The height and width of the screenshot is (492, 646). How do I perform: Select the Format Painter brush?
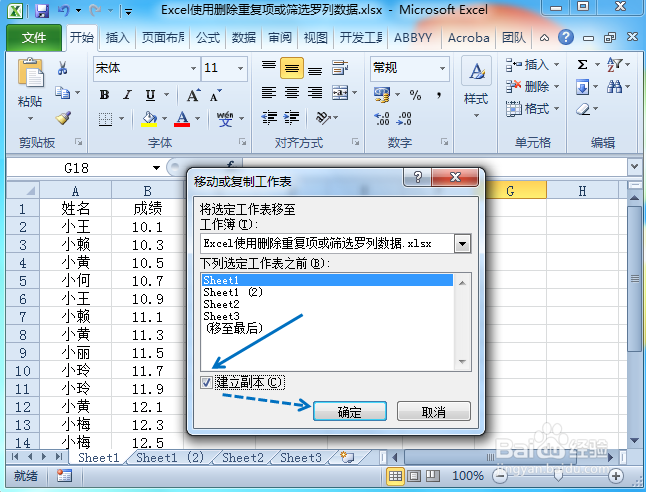tap(63, 118)
